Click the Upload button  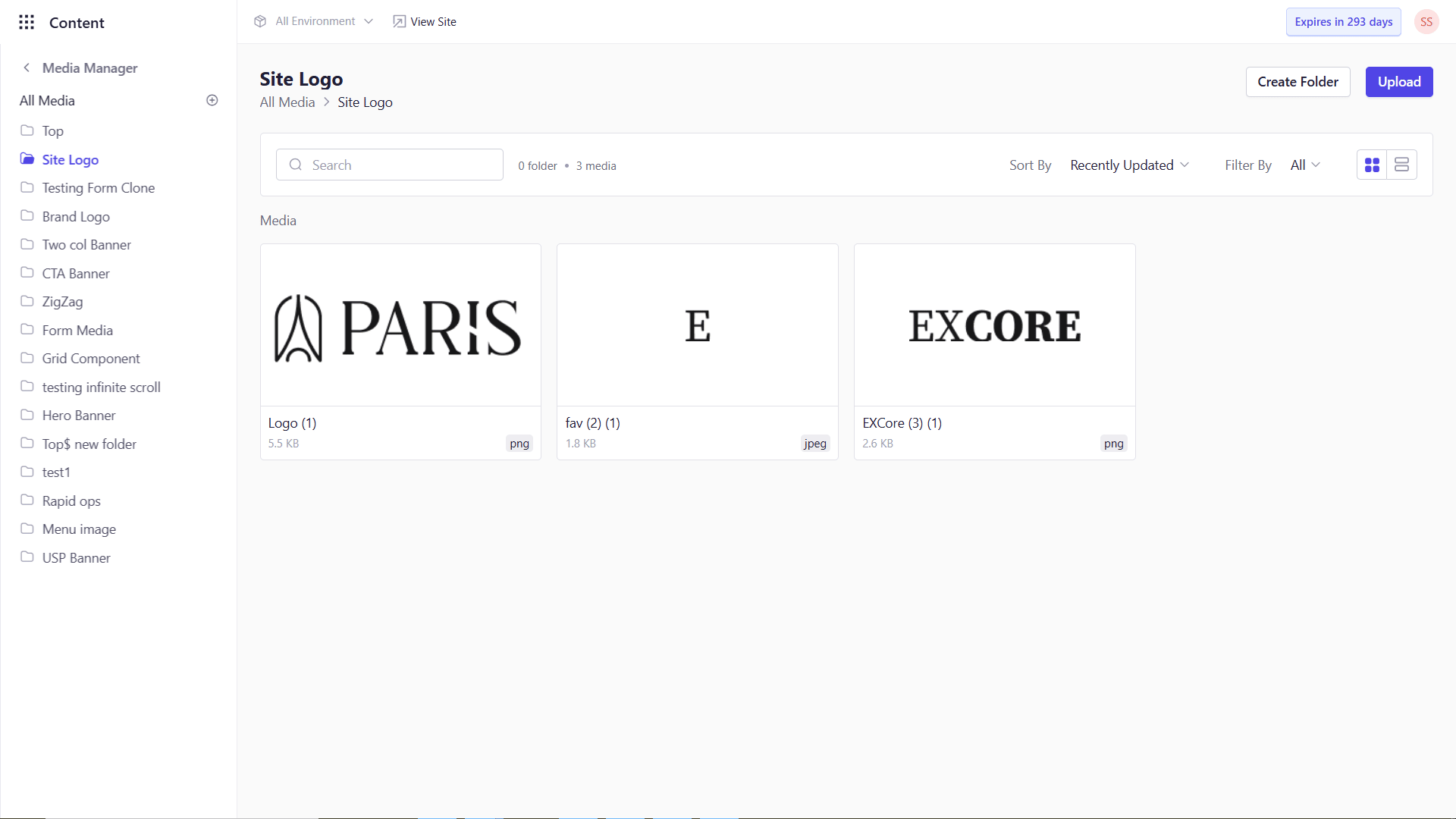click(1398, 82)
